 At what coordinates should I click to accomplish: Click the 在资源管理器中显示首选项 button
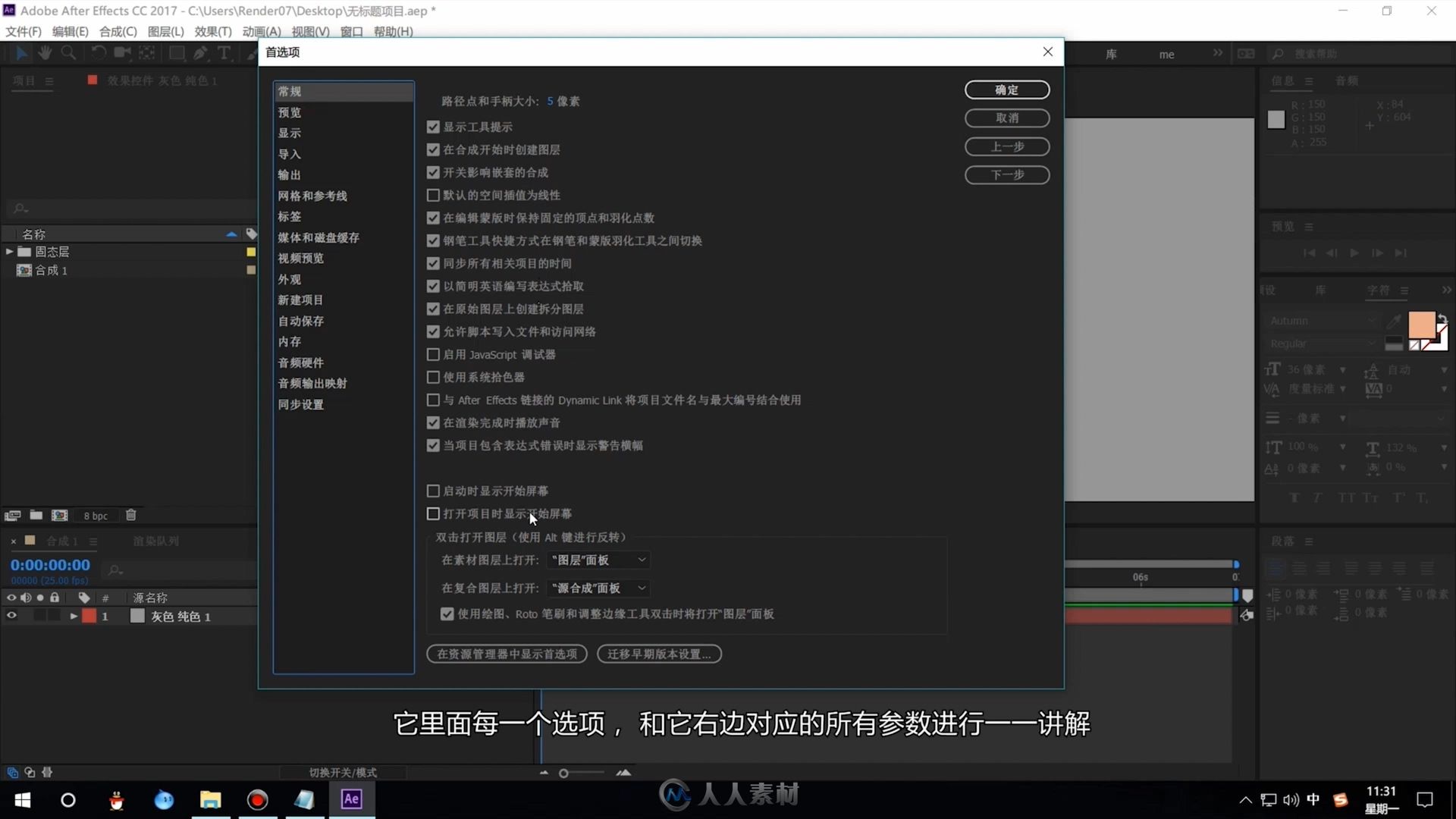pos(506,653)
